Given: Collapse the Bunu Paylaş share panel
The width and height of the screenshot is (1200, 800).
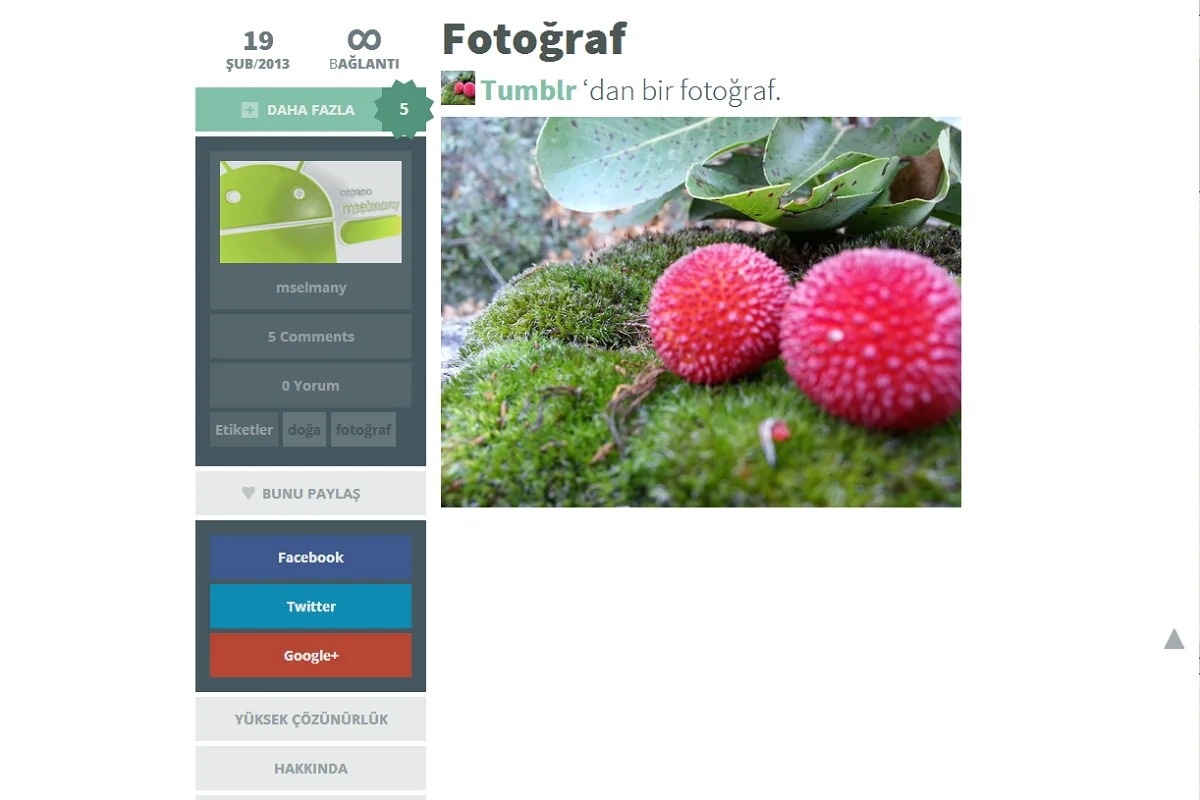Looking at the screenshot, I should 310,493.
